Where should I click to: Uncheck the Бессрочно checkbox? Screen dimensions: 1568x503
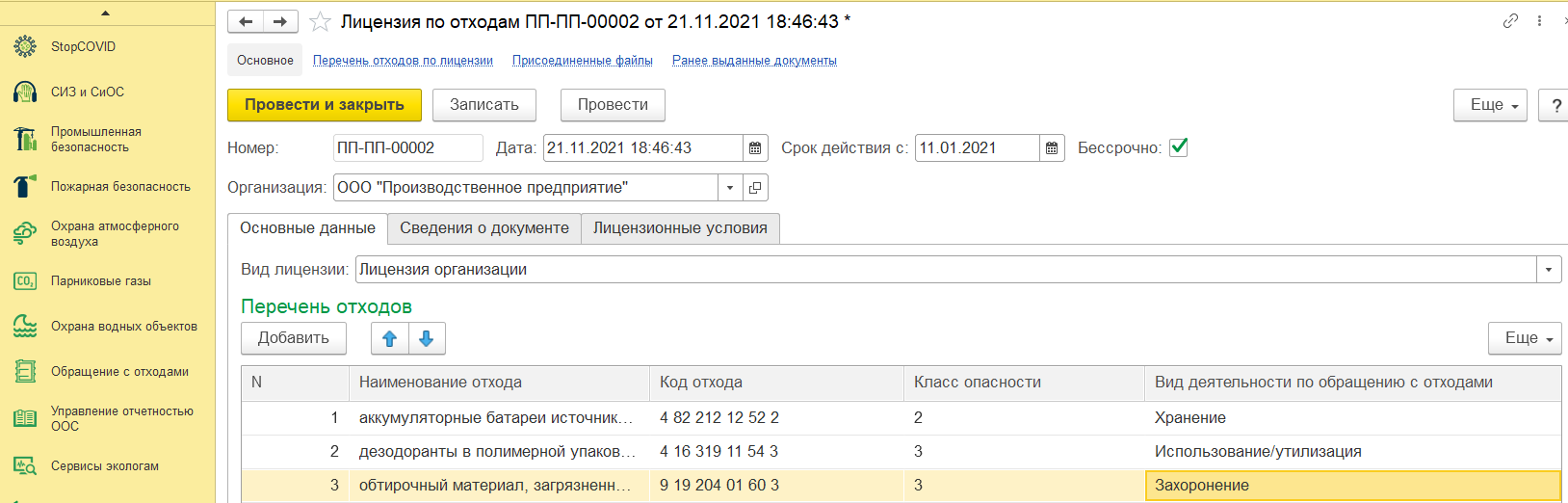pyautogui.click(x=1178, y=147)
